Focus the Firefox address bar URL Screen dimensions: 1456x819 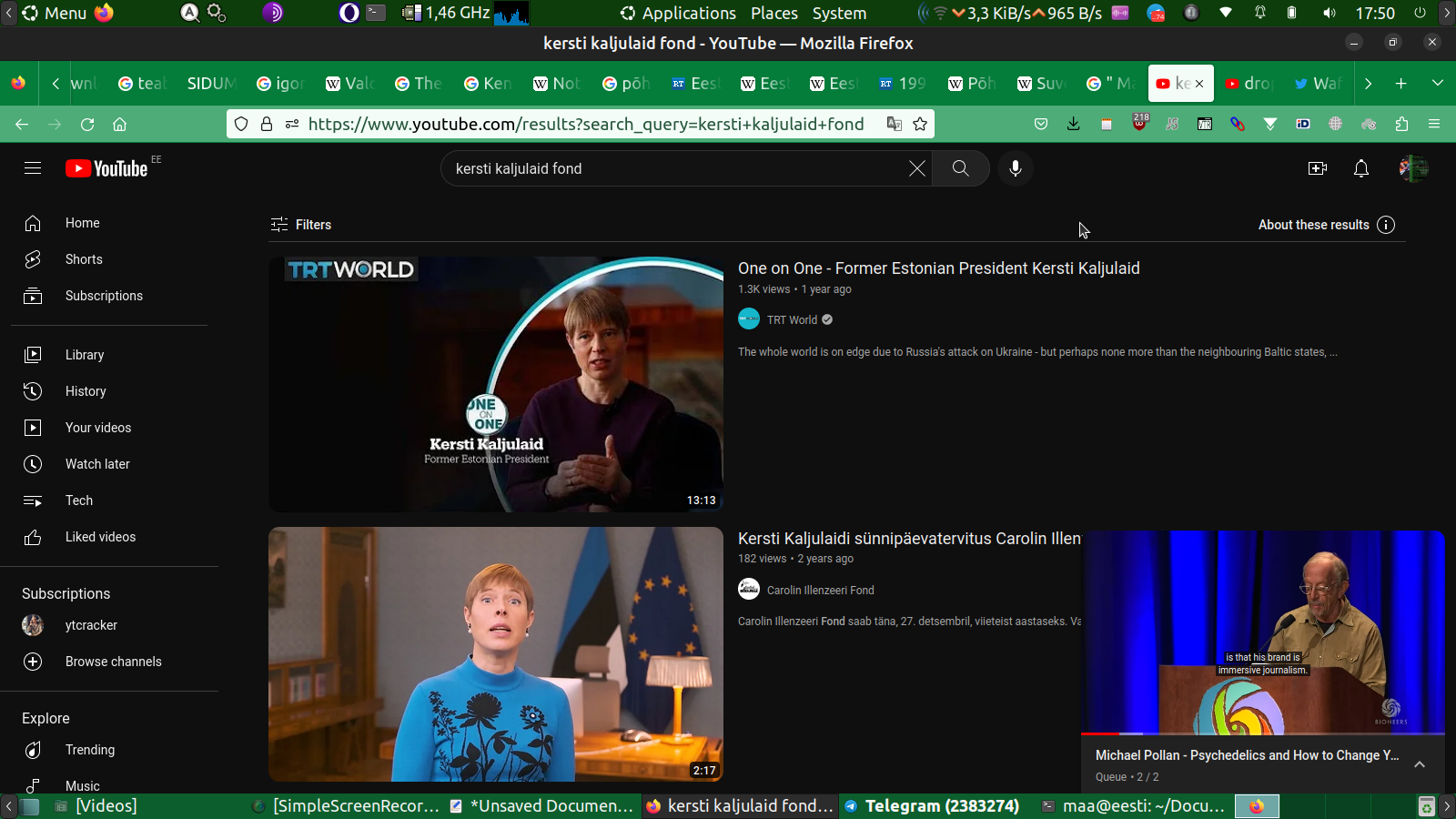click(586, 124)
